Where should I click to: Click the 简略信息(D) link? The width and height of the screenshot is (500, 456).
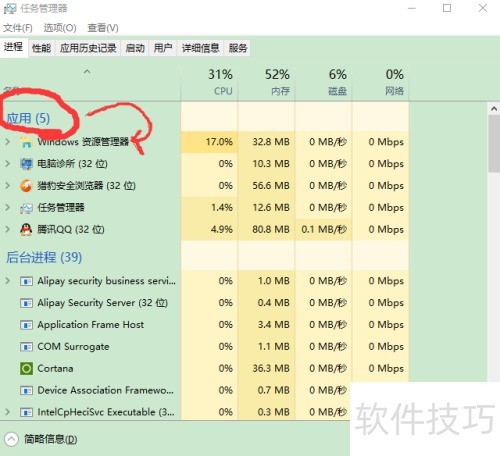pyautogui.click(x=51, y=439)
